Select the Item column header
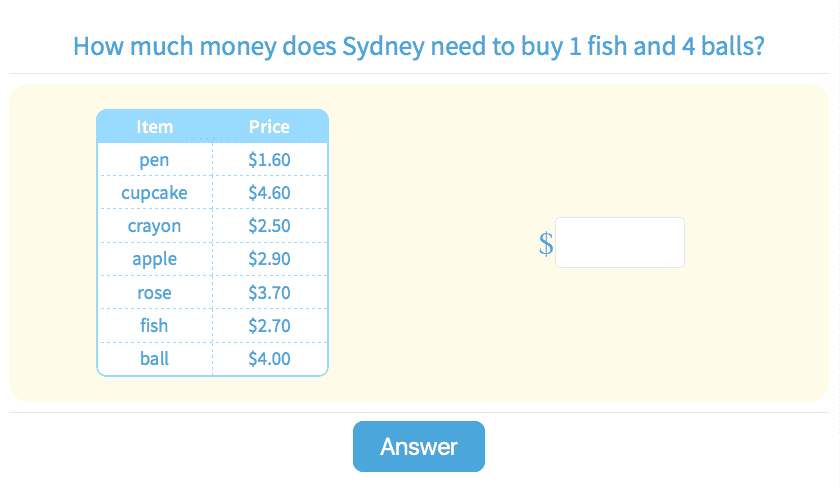 pos(155,127)
